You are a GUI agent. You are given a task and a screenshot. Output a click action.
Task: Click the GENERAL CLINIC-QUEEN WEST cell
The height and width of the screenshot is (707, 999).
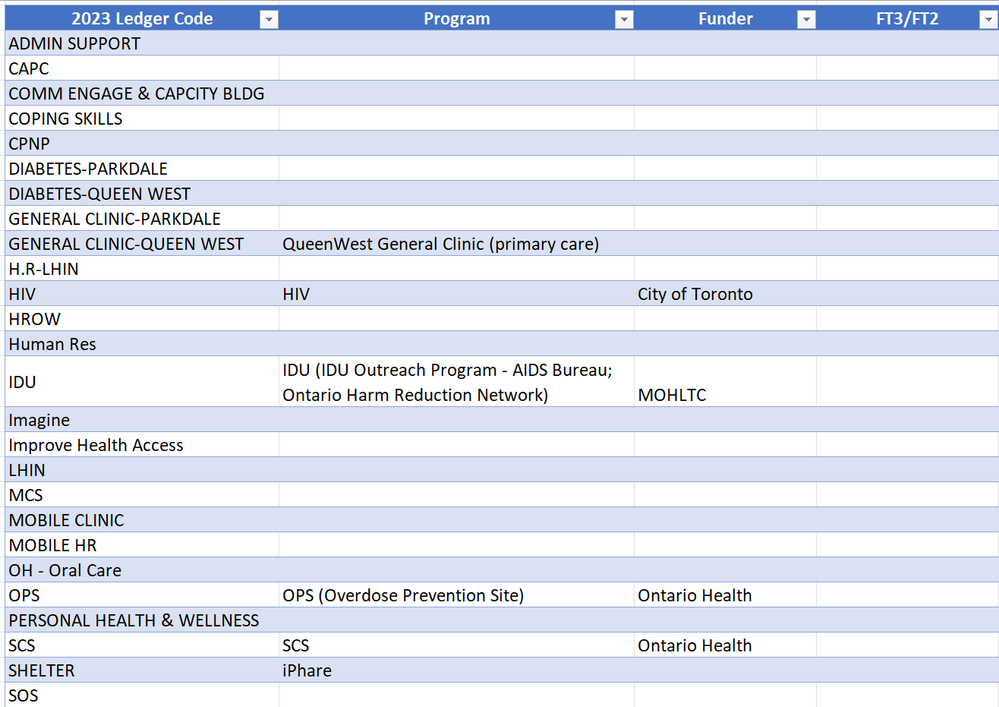pos(142,244)
